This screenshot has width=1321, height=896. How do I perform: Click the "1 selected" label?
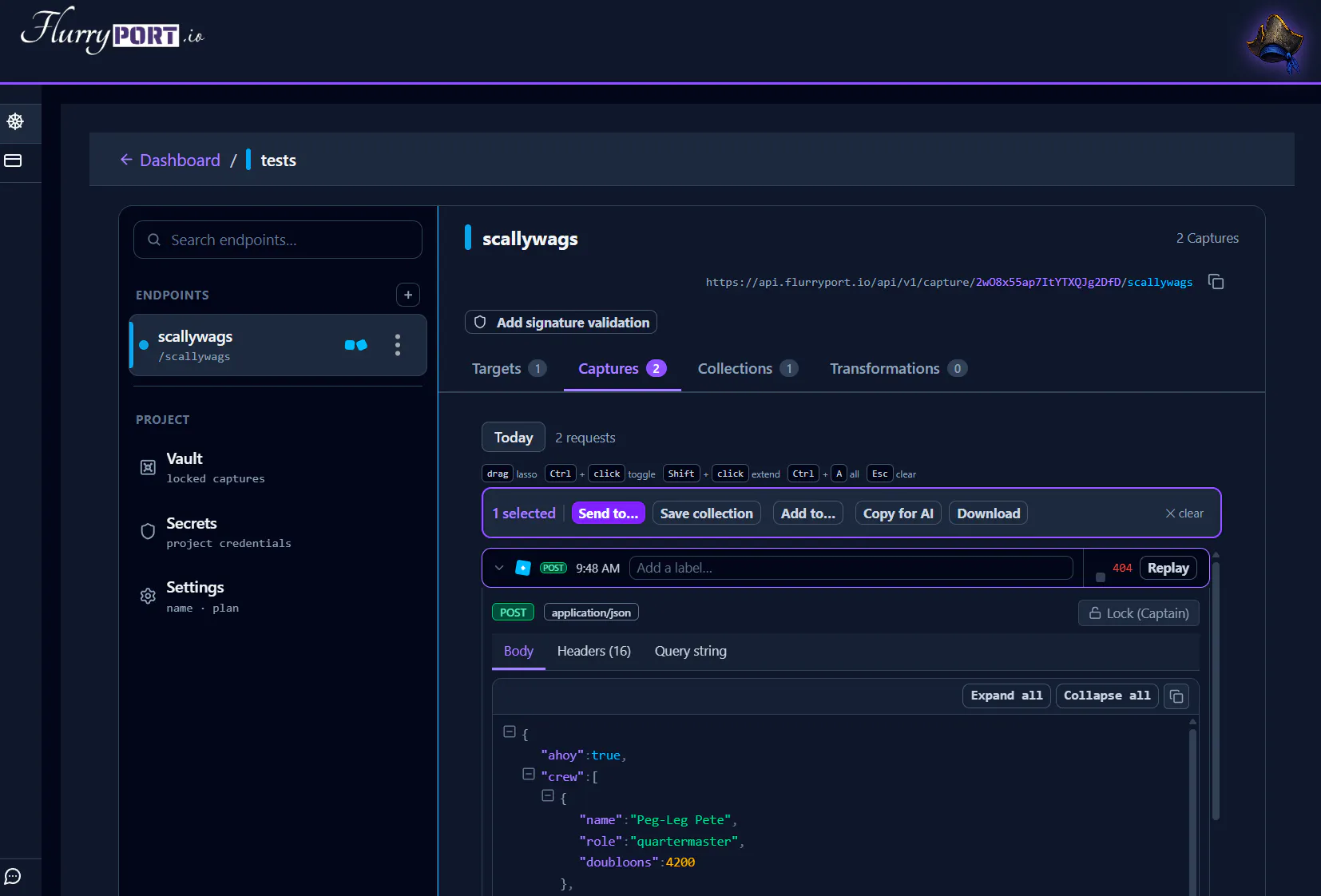(524, 513)
